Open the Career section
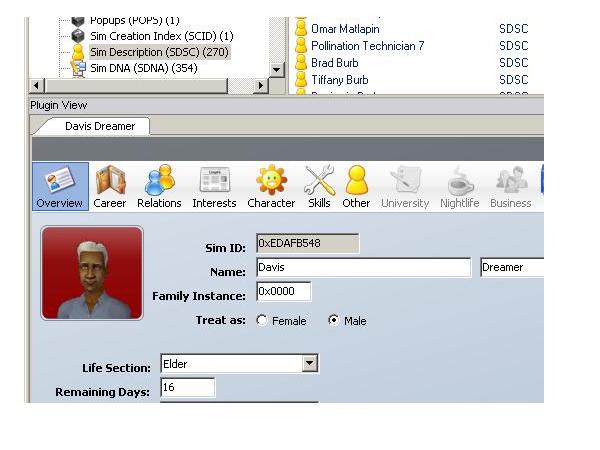600x450 pixels. point(110,186)
